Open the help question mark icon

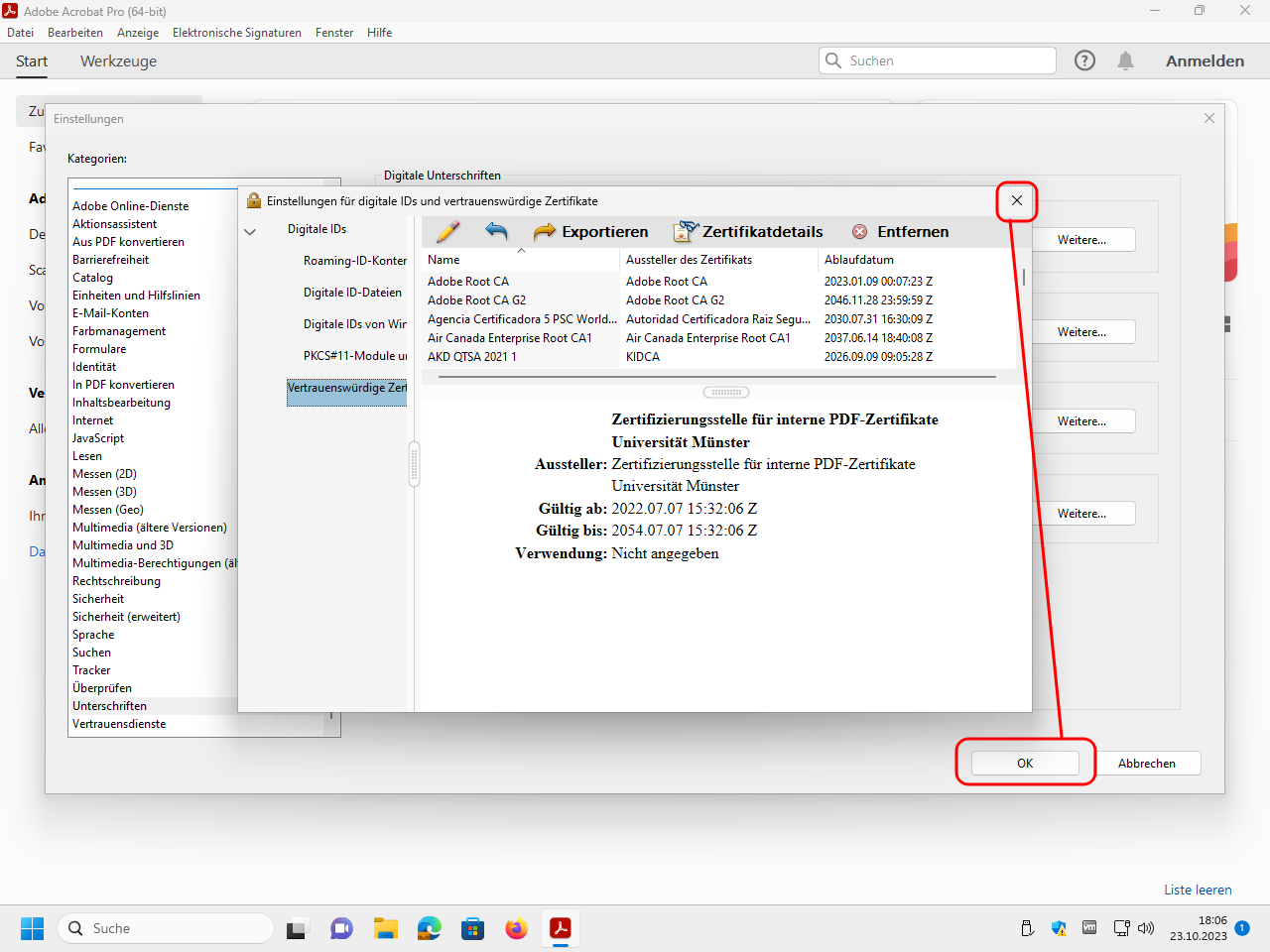[x=1084, y=60]
